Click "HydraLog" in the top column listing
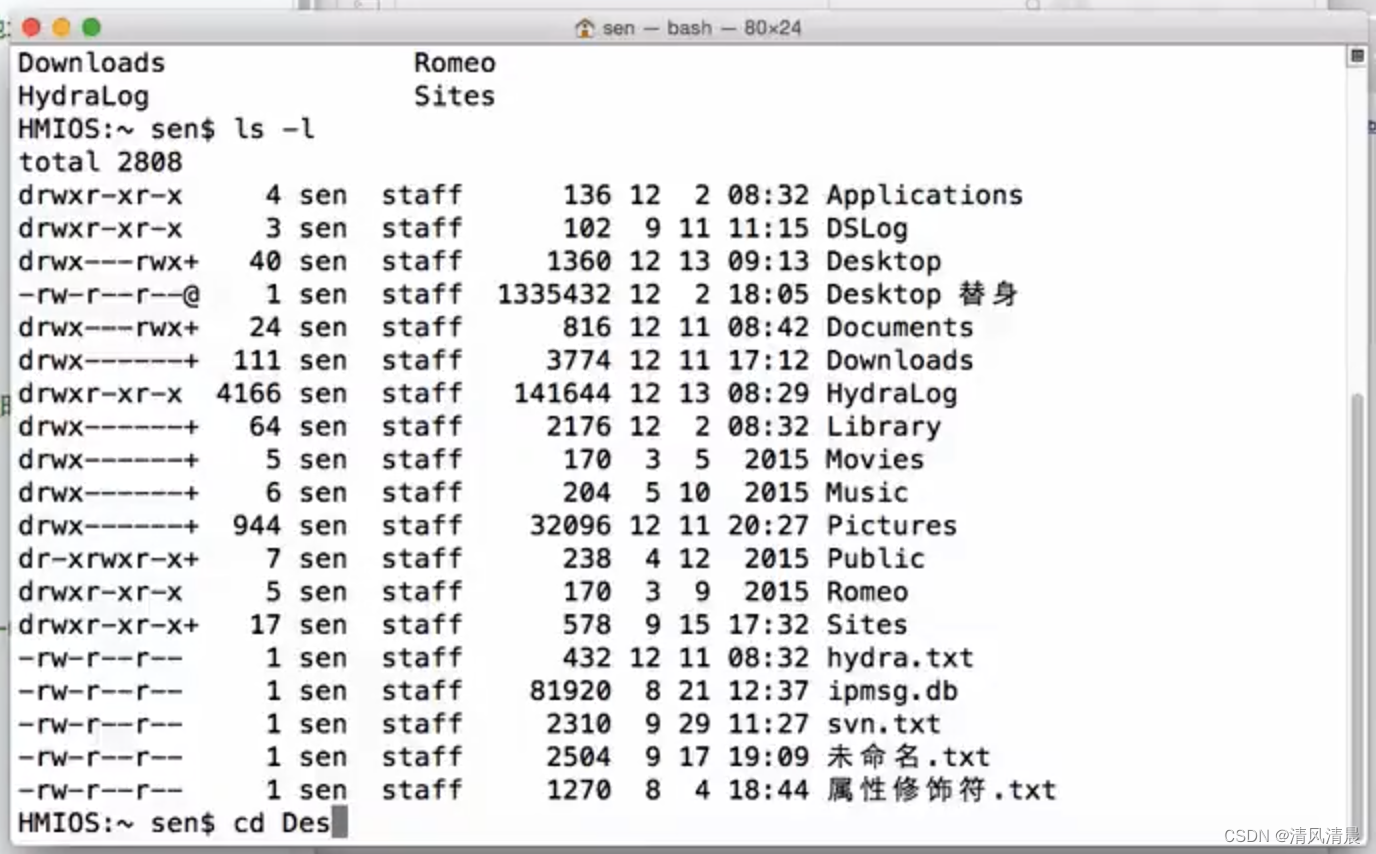The height and width of the screenshot is (854, 1376). tap(83, 96)
